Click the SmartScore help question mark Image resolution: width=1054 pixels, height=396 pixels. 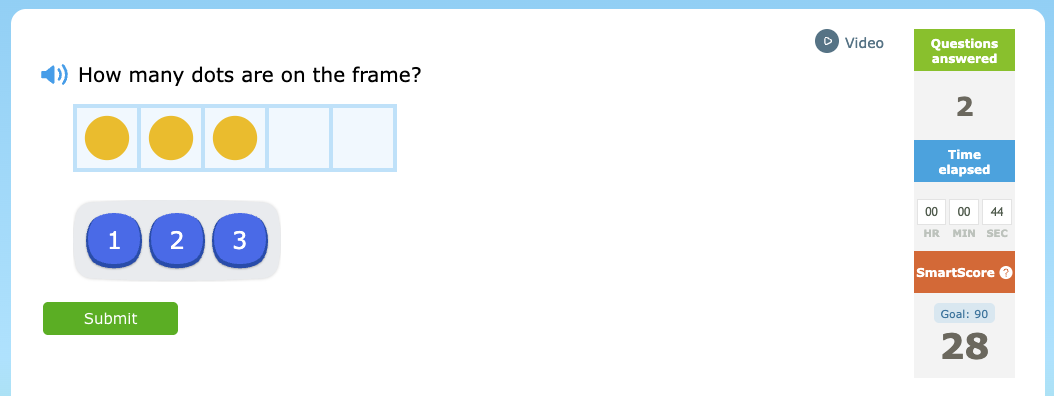point(1006,273)
